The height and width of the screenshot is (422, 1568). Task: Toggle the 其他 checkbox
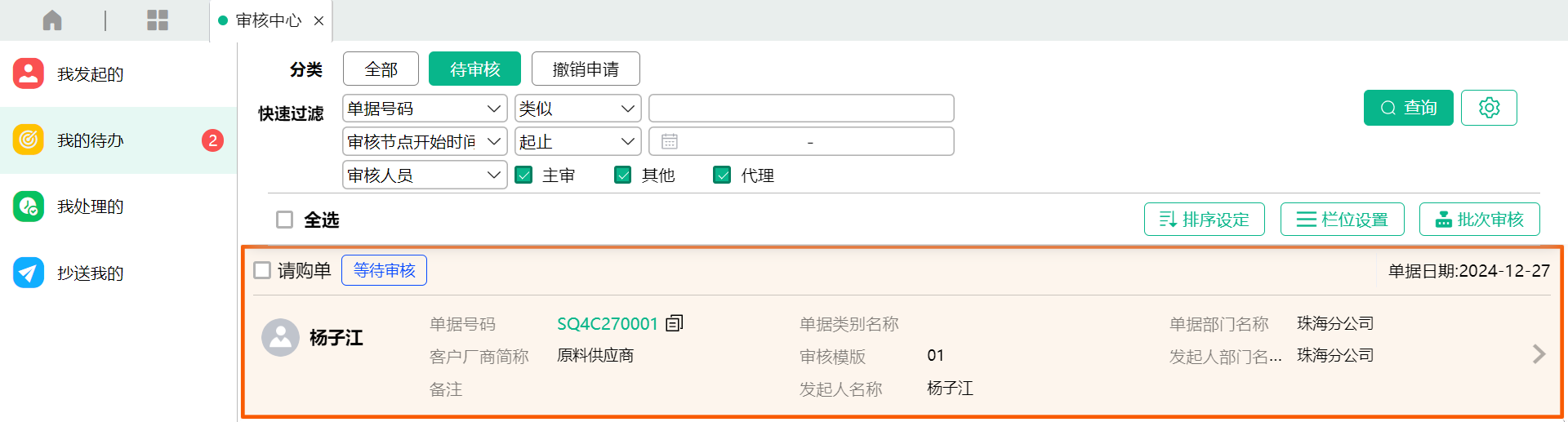[x=623, y=175]
